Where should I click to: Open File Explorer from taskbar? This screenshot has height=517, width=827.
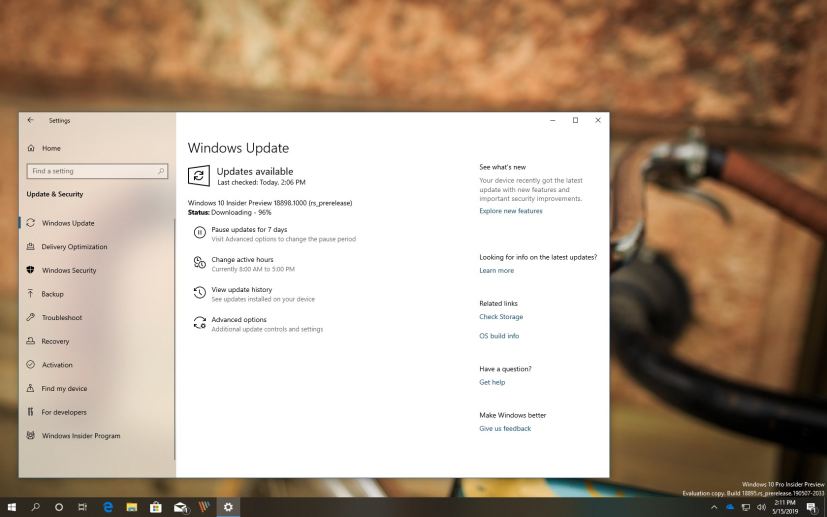pyautogui.click(x=132, y=508)
